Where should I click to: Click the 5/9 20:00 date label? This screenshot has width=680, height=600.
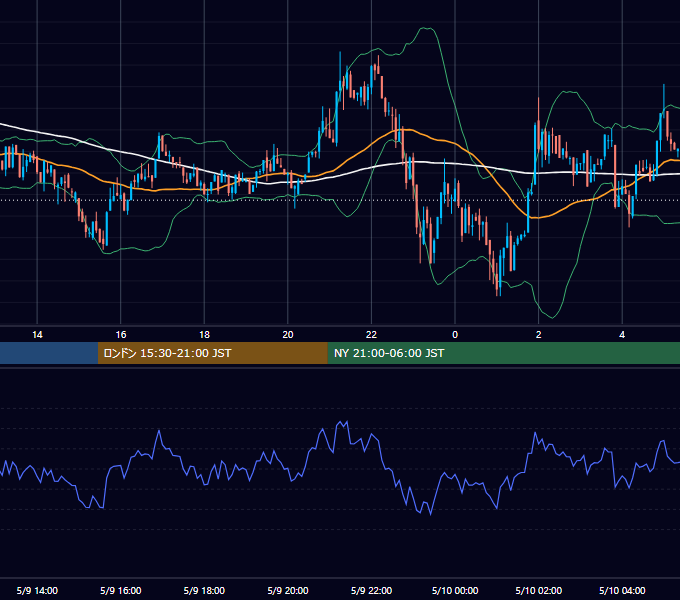[288, 590]
